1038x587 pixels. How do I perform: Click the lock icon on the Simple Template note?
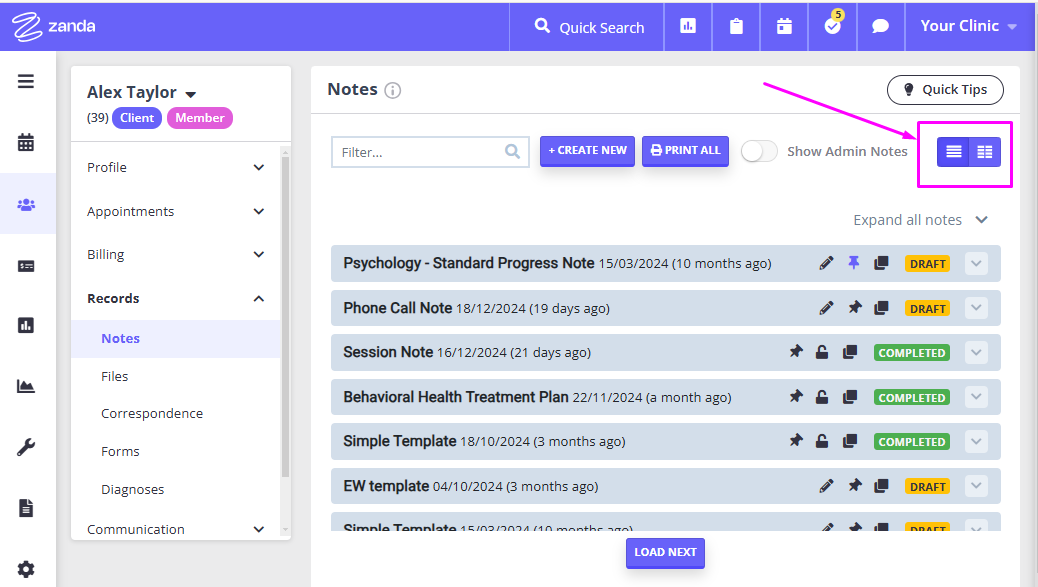click(x=821, y=441)
